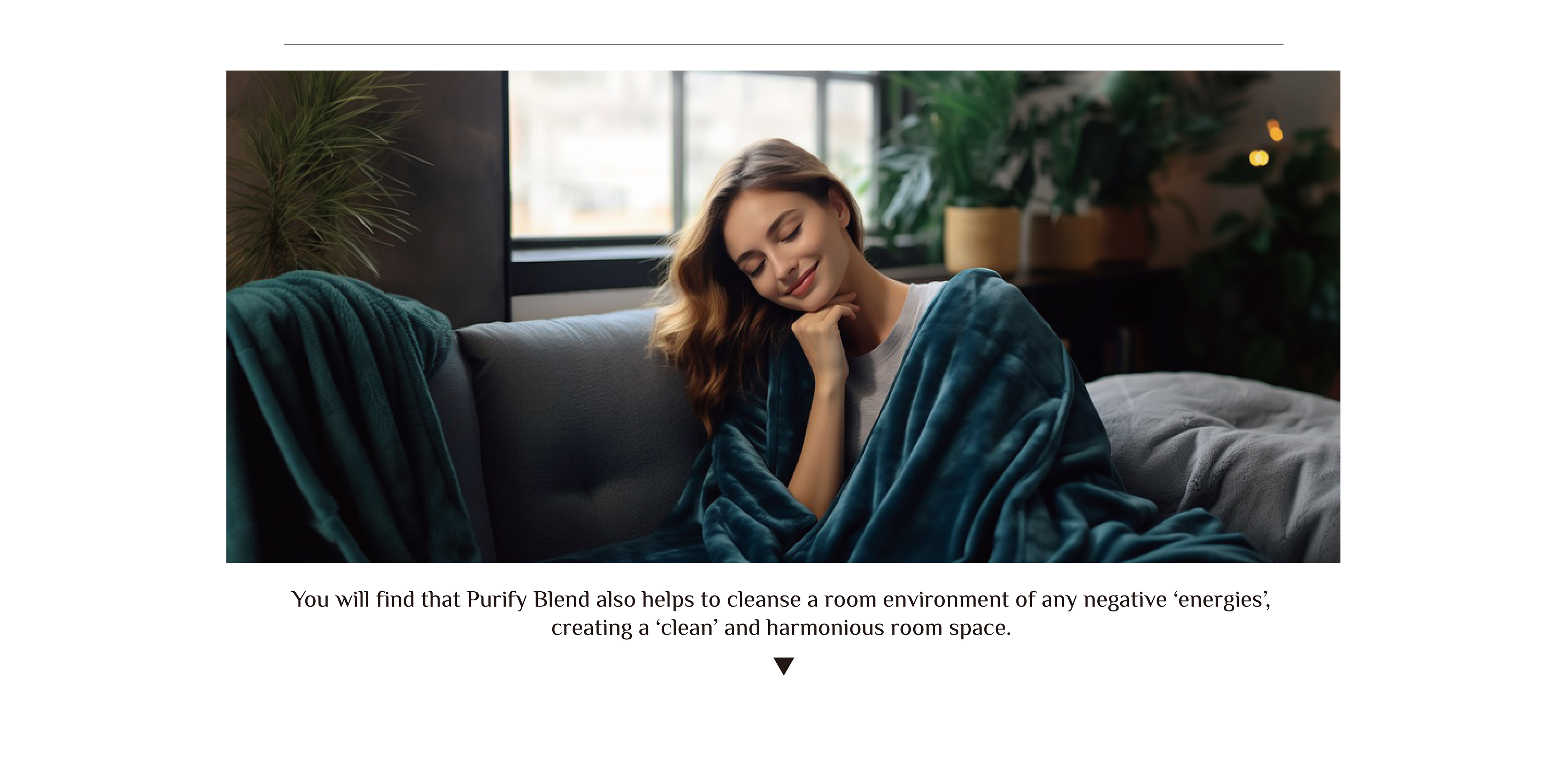The image size is (1568, 763).
Task: Click the teal blanket draped over sofa arm
Action: tap(341, 414)
